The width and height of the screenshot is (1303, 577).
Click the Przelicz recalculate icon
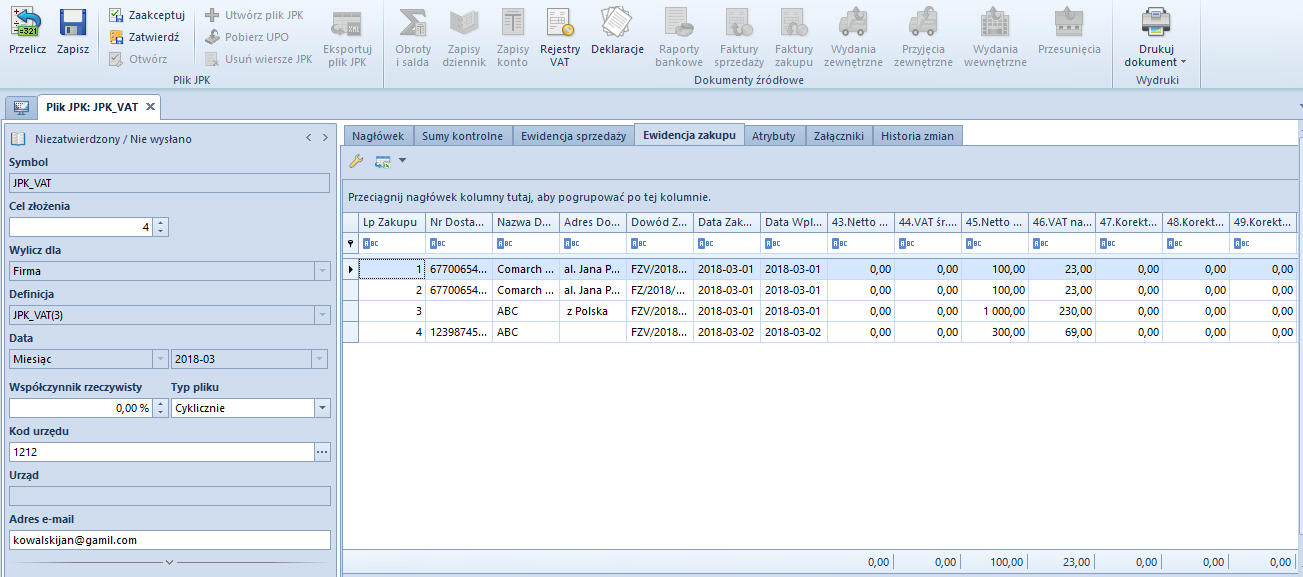click(x=27, y=24)
